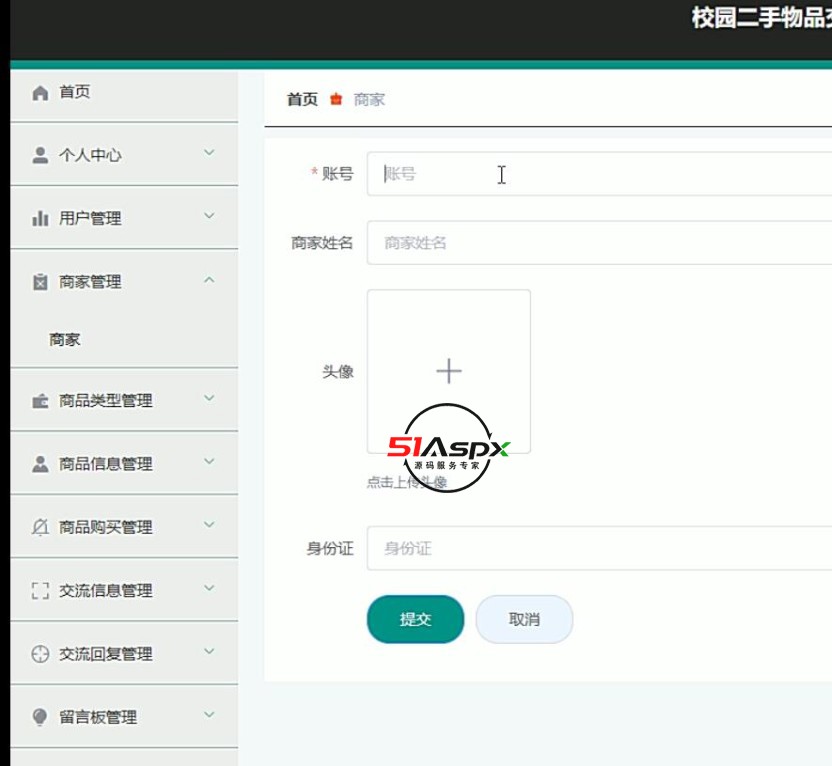The height and width of the screenshot is (766, 832).
Task: Click the wallet icon beside 商品类型管理
Action: [40, 401]
